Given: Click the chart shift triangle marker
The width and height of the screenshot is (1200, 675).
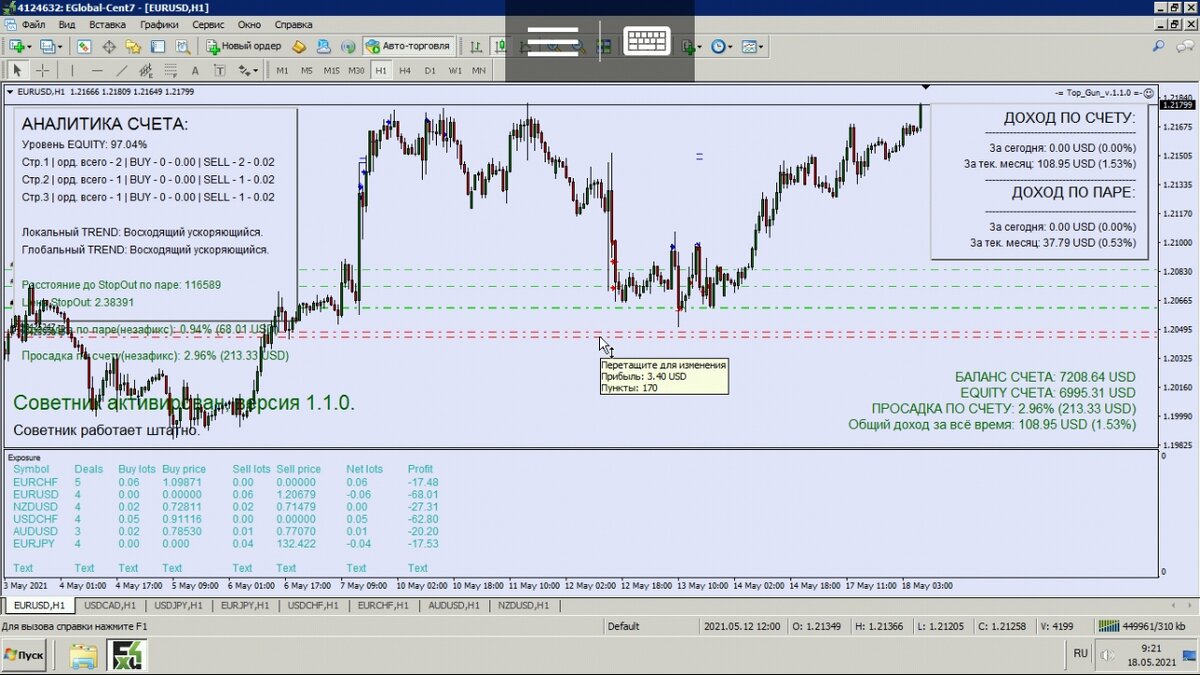Looking at the screenshot, I should [925, 87].
